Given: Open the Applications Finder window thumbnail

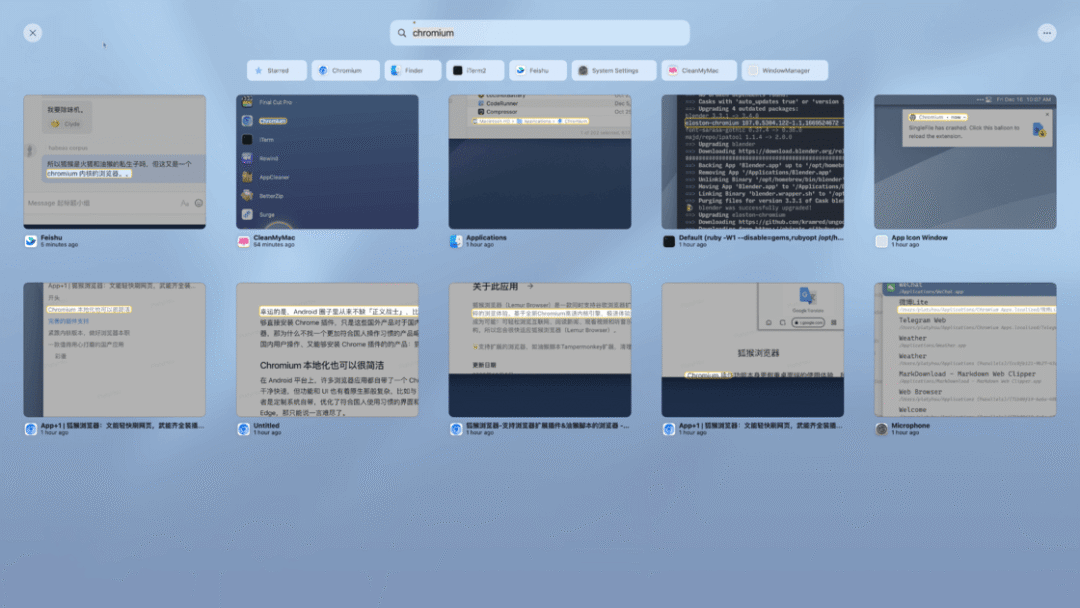Looking at the screenshot, I should tap(539, 162).
